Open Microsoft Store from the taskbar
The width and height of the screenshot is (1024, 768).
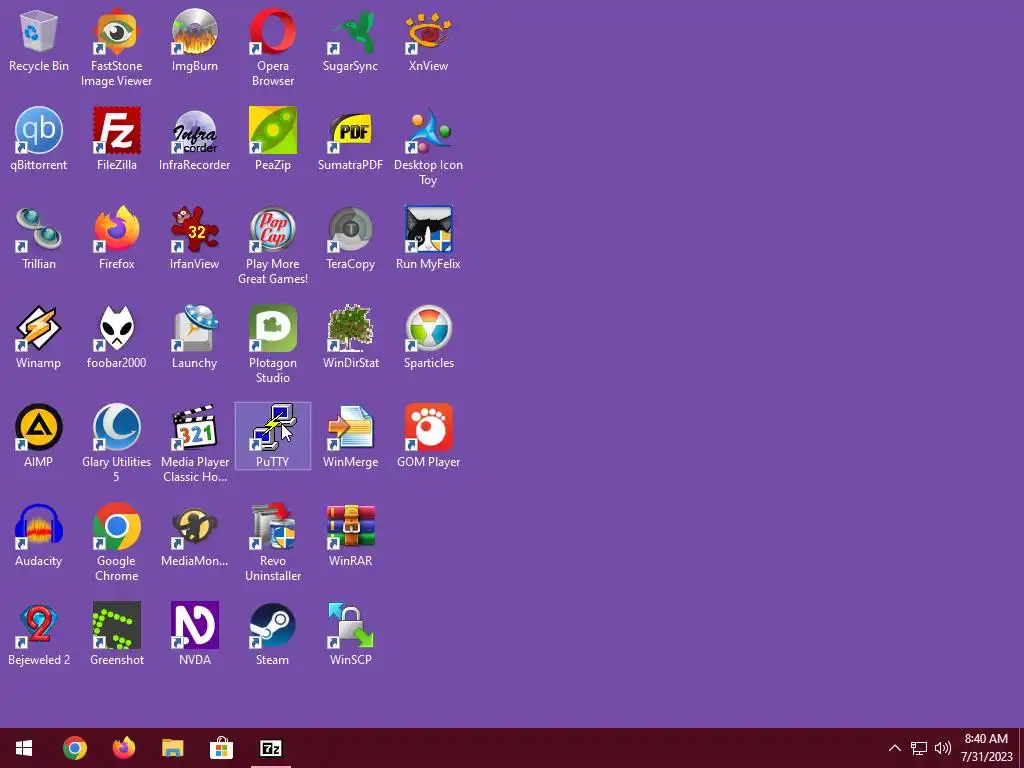point(221,748)
